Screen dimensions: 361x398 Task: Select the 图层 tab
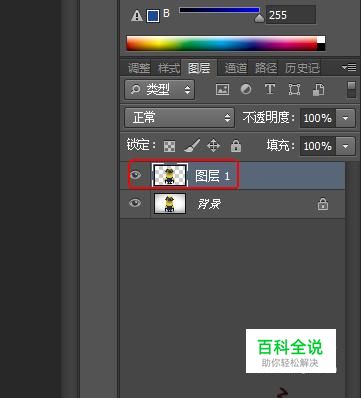coord(199,69)
